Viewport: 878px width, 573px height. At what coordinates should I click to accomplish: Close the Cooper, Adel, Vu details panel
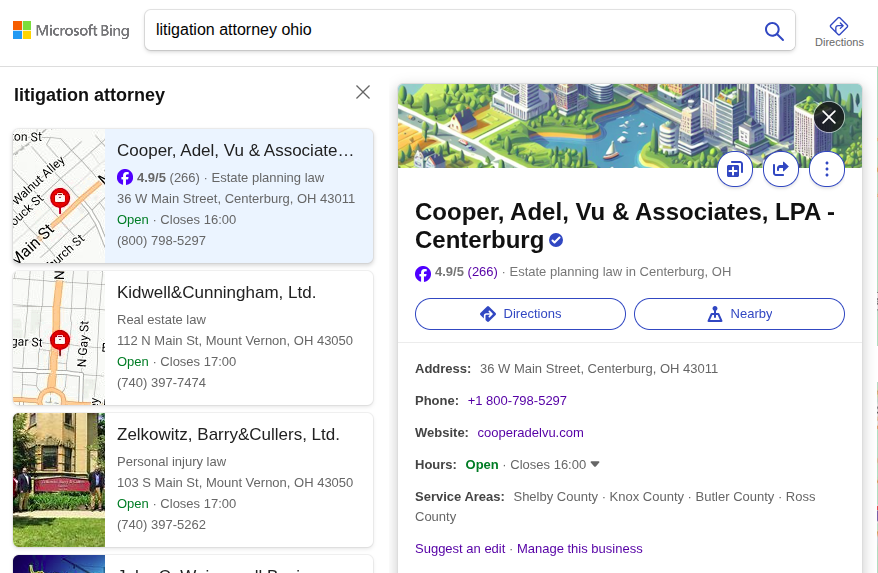coord(829,117)
